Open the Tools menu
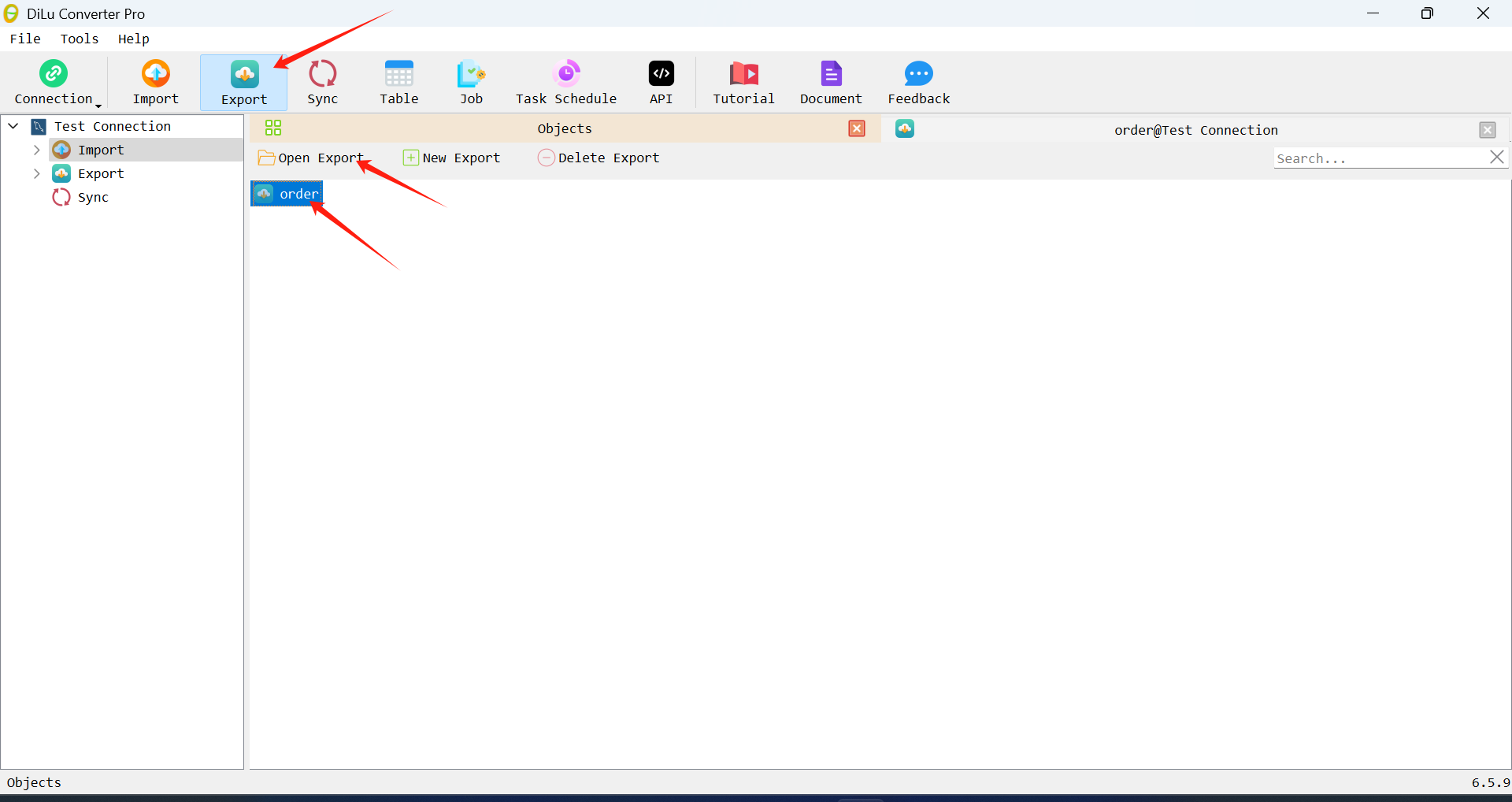 click(x=80, y=39)
